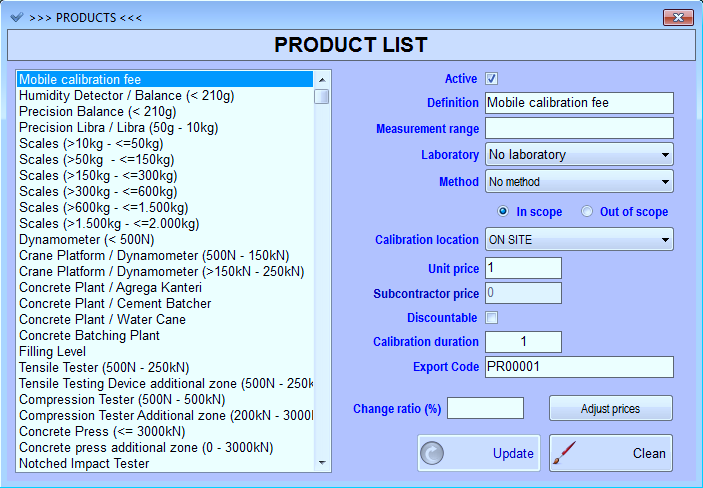Select Notched Impact Tester item
703x488 pixels.
coord(165,463)
